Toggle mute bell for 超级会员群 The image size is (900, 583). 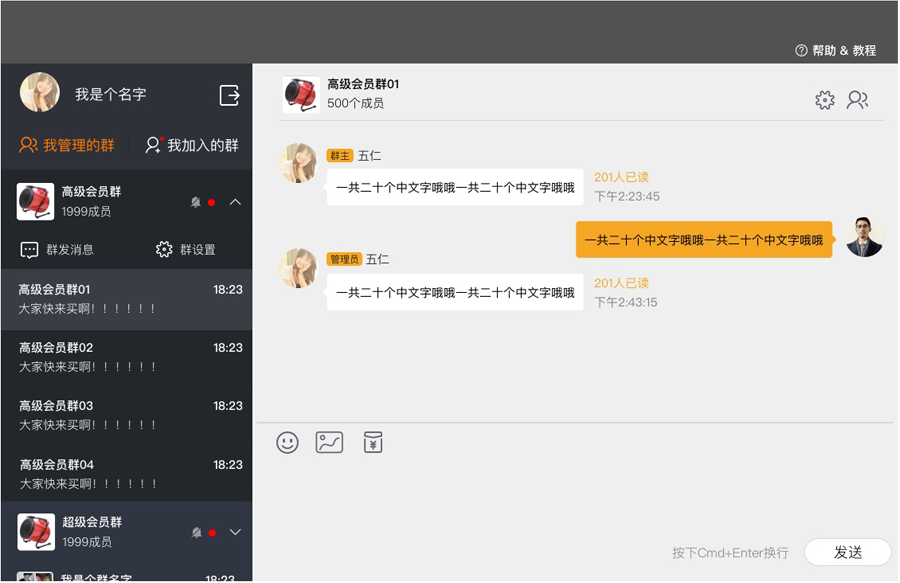196,533
